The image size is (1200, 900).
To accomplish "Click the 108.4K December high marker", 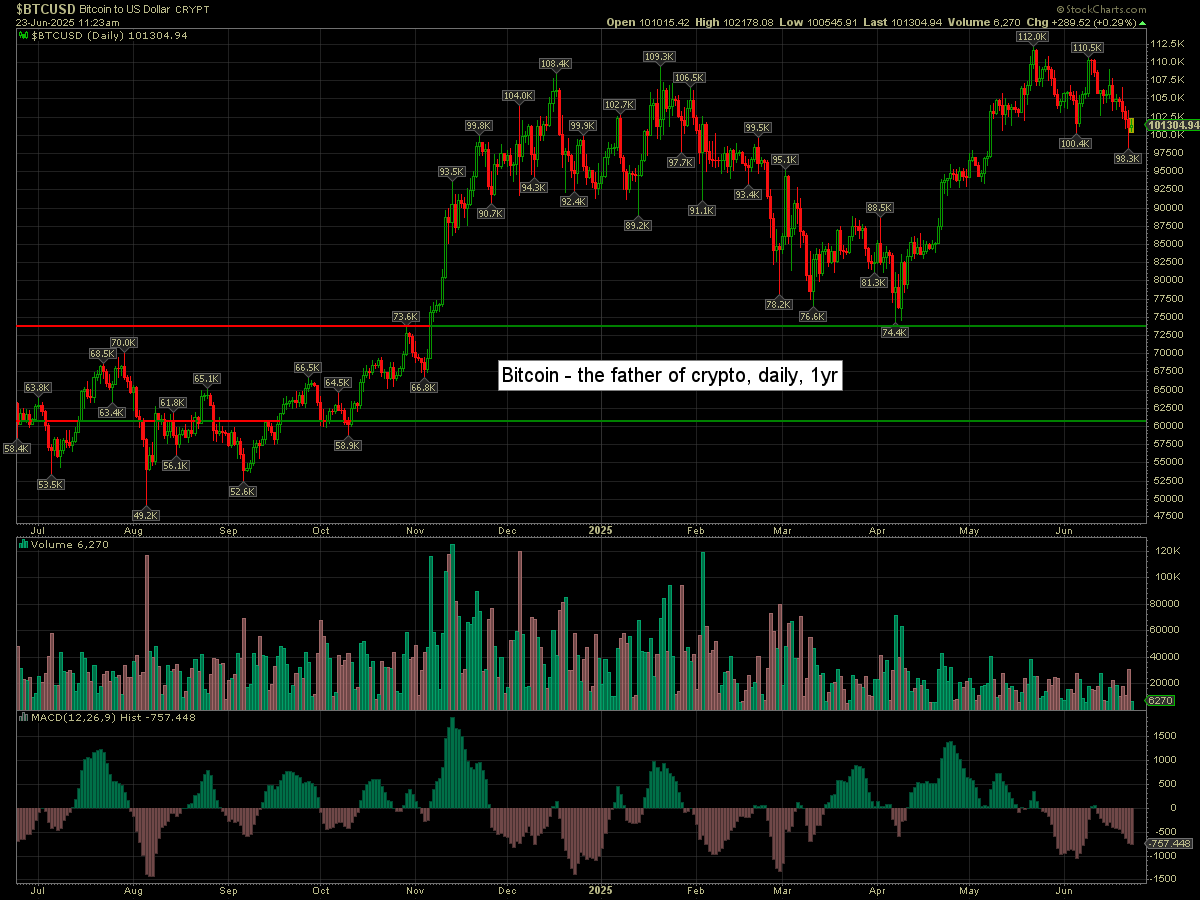I will point(555,63).
